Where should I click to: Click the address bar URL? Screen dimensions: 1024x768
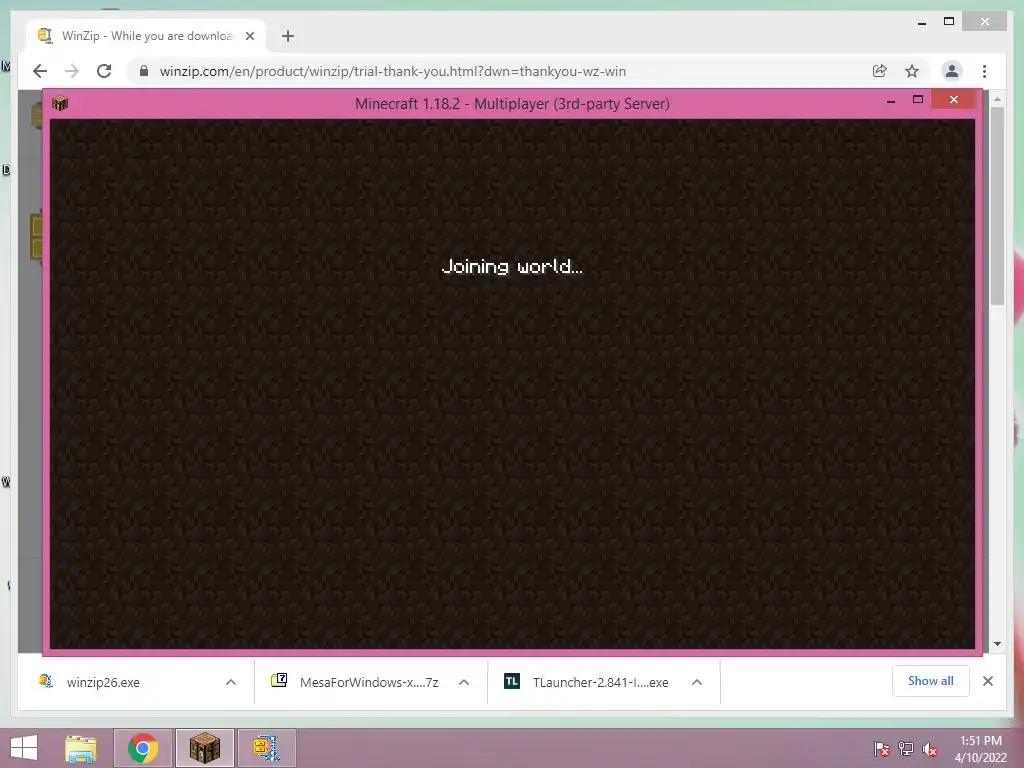(x=392, y=71)
